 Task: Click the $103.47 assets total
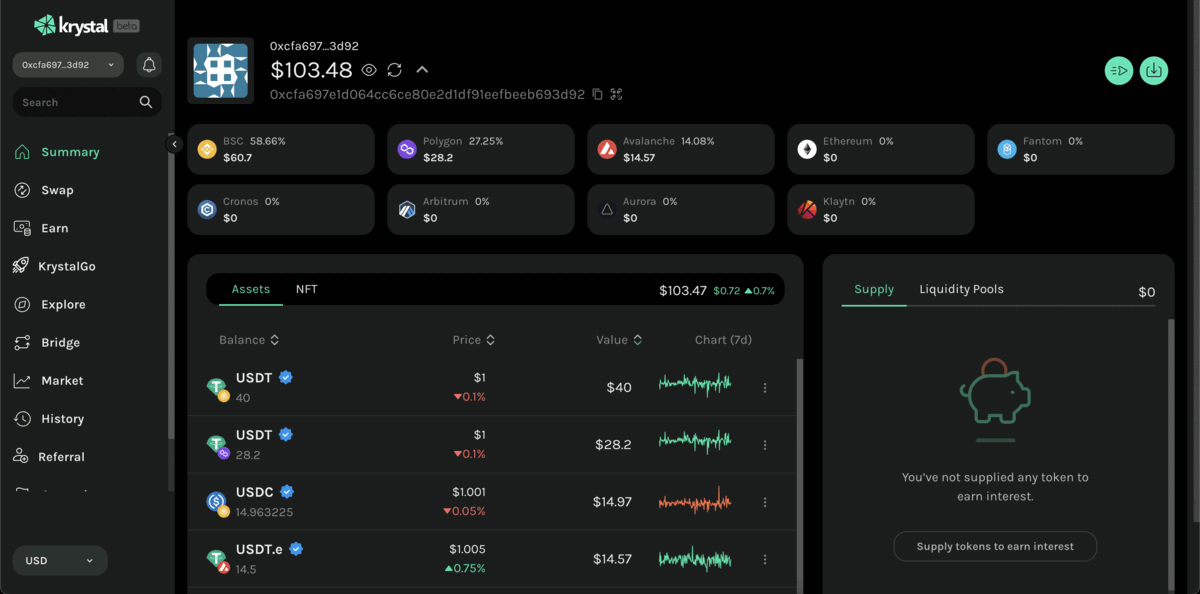coord(683,290)
